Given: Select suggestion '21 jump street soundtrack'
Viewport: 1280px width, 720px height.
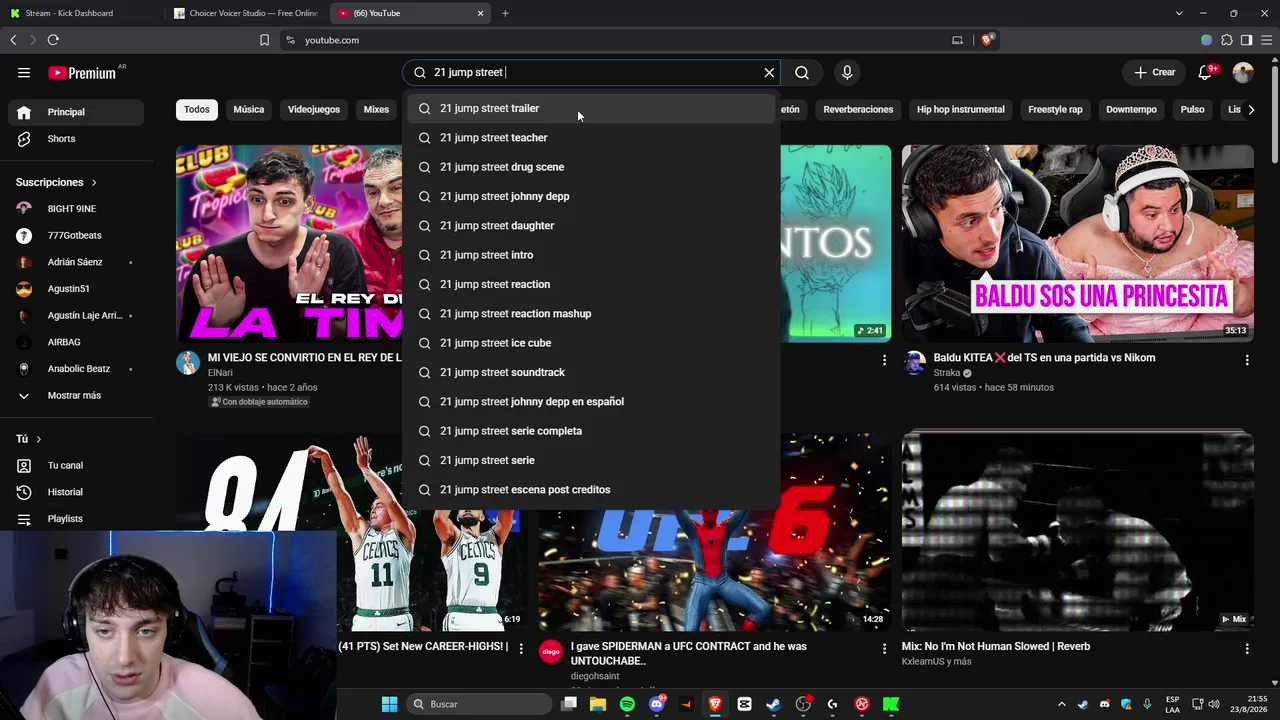Looking at the screenshot, I should (591, 372).
